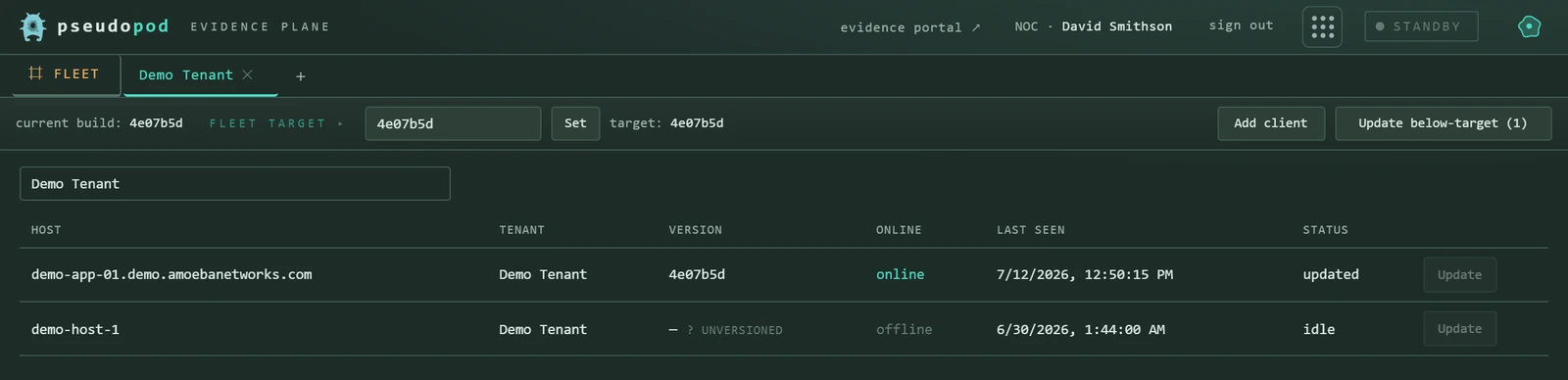Image resolution: width=1568 pixels, height=380 pixels.
Task: Click the EVIDENCE PLANE header text
Action: click(260, 26)
